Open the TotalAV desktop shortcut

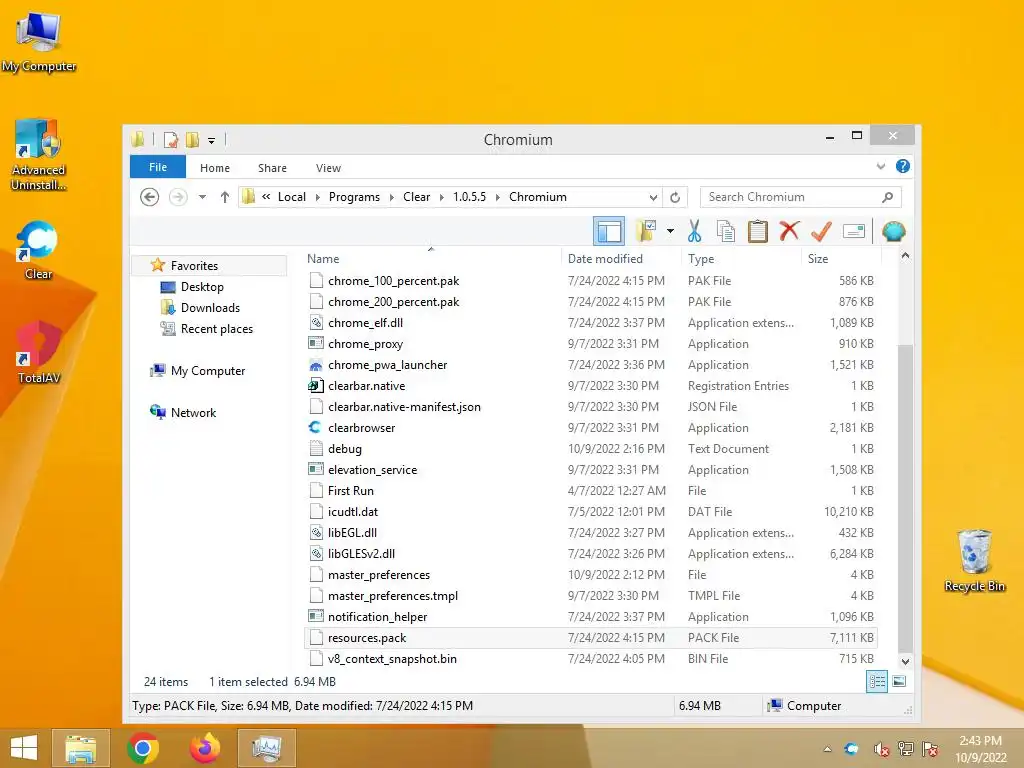[39, 353]
